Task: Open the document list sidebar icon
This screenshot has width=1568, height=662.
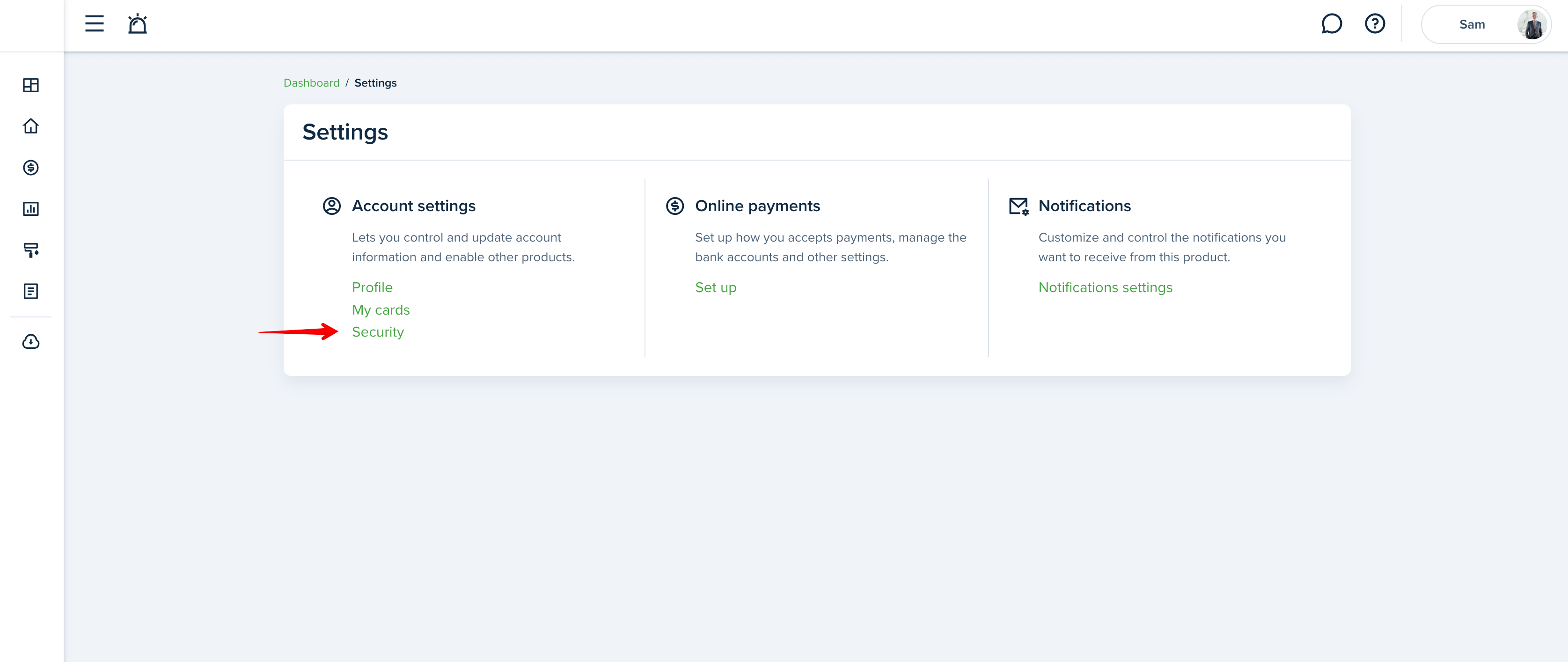Action: (31, 291)
